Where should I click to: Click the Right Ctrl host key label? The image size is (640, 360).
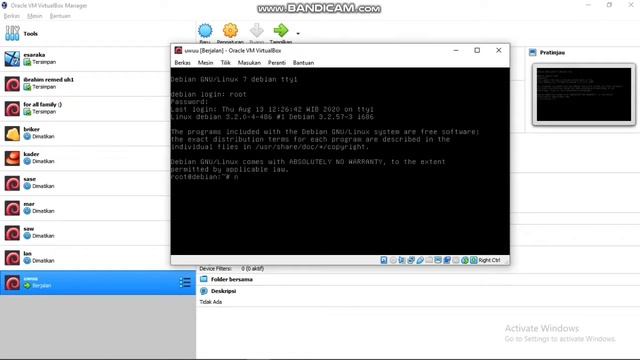pyautogui.click(x=489, y=260)
